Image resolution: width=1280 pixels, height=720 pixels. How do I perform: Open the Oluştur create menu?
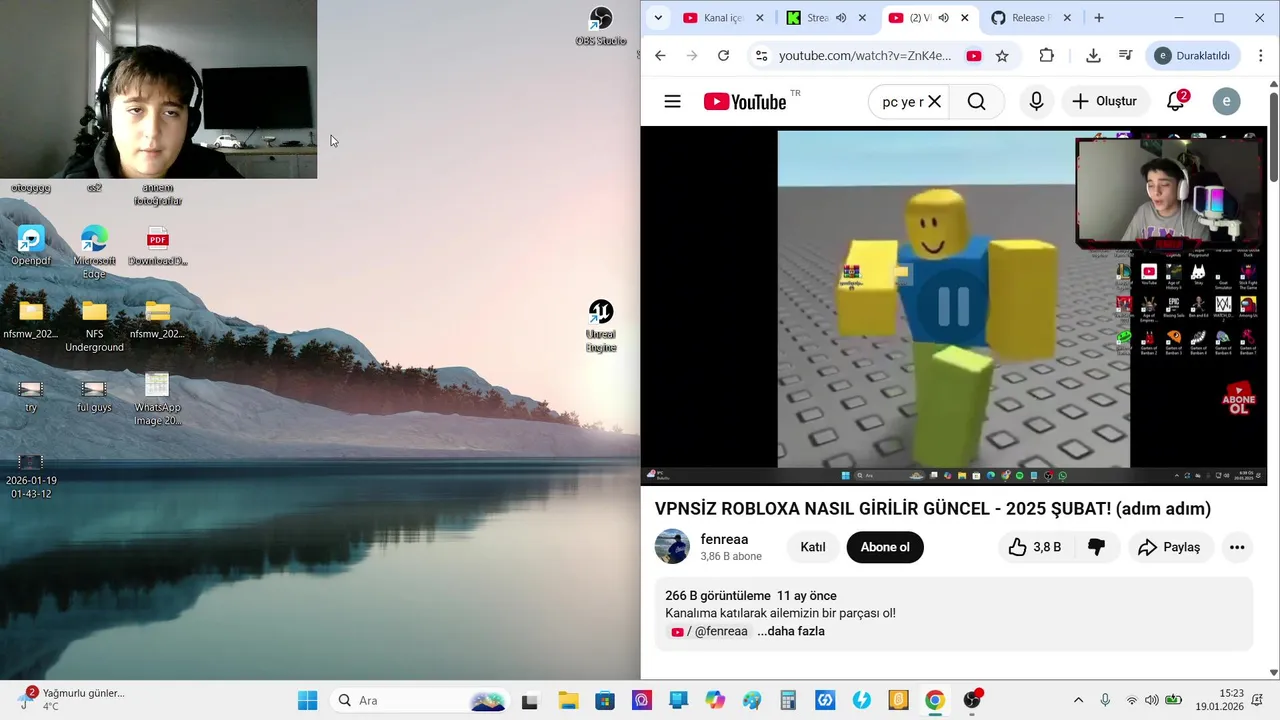tap(1104, 101)
